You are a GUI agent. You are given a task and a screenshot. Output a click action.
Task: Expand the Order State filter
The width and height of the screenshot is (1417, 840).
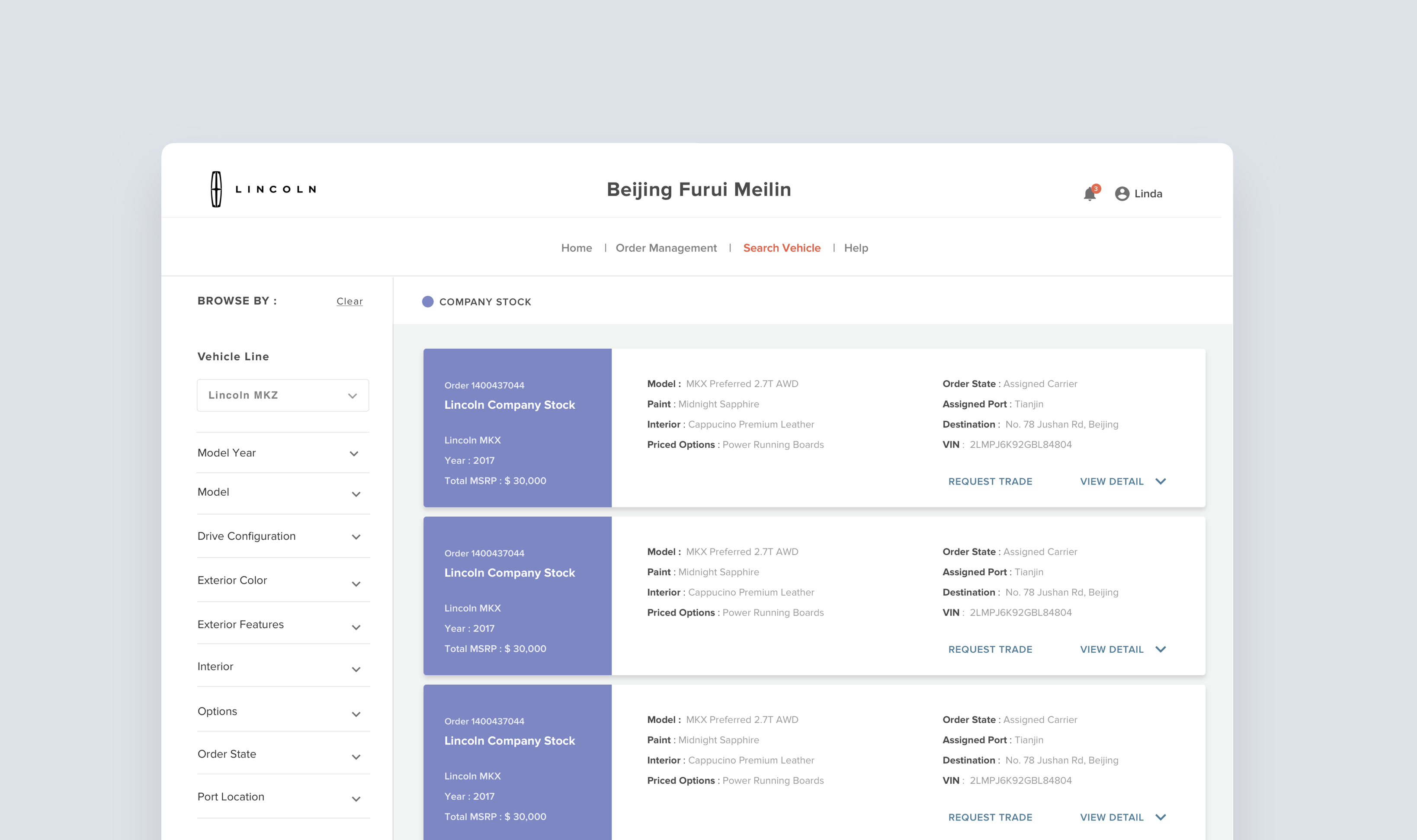(356, 757)
